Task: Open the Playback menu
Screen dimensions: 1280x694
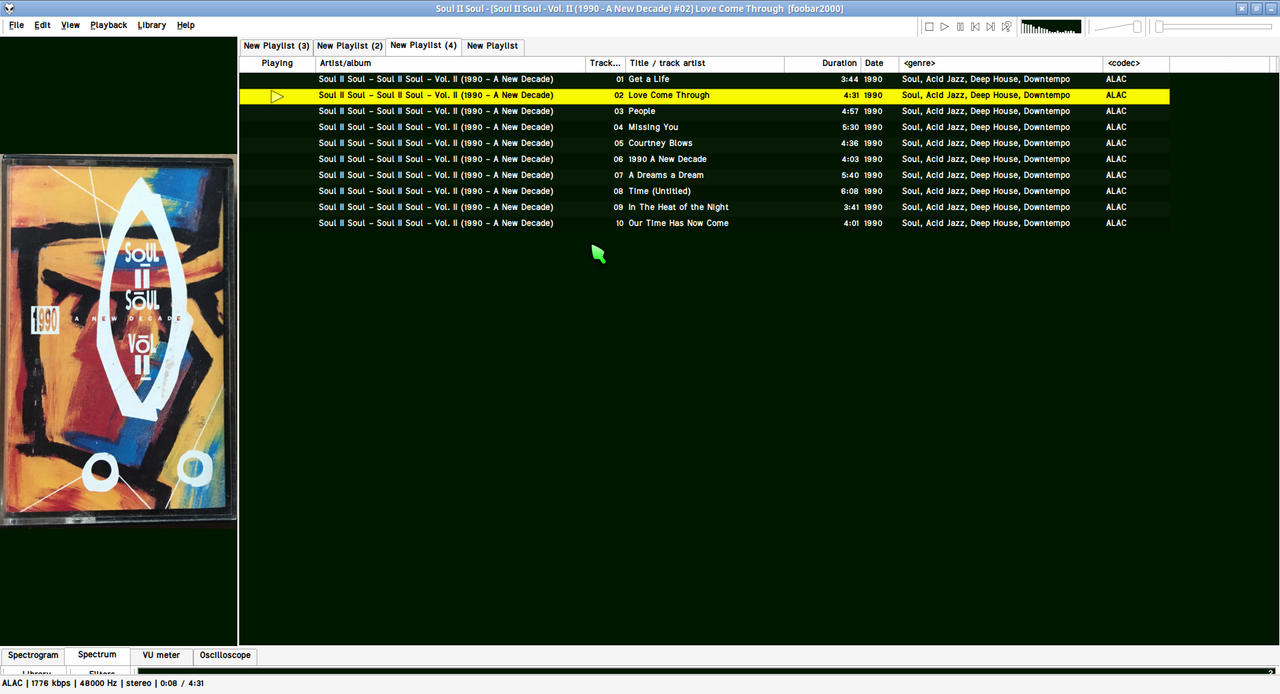Action: click(x=109, y=25)
